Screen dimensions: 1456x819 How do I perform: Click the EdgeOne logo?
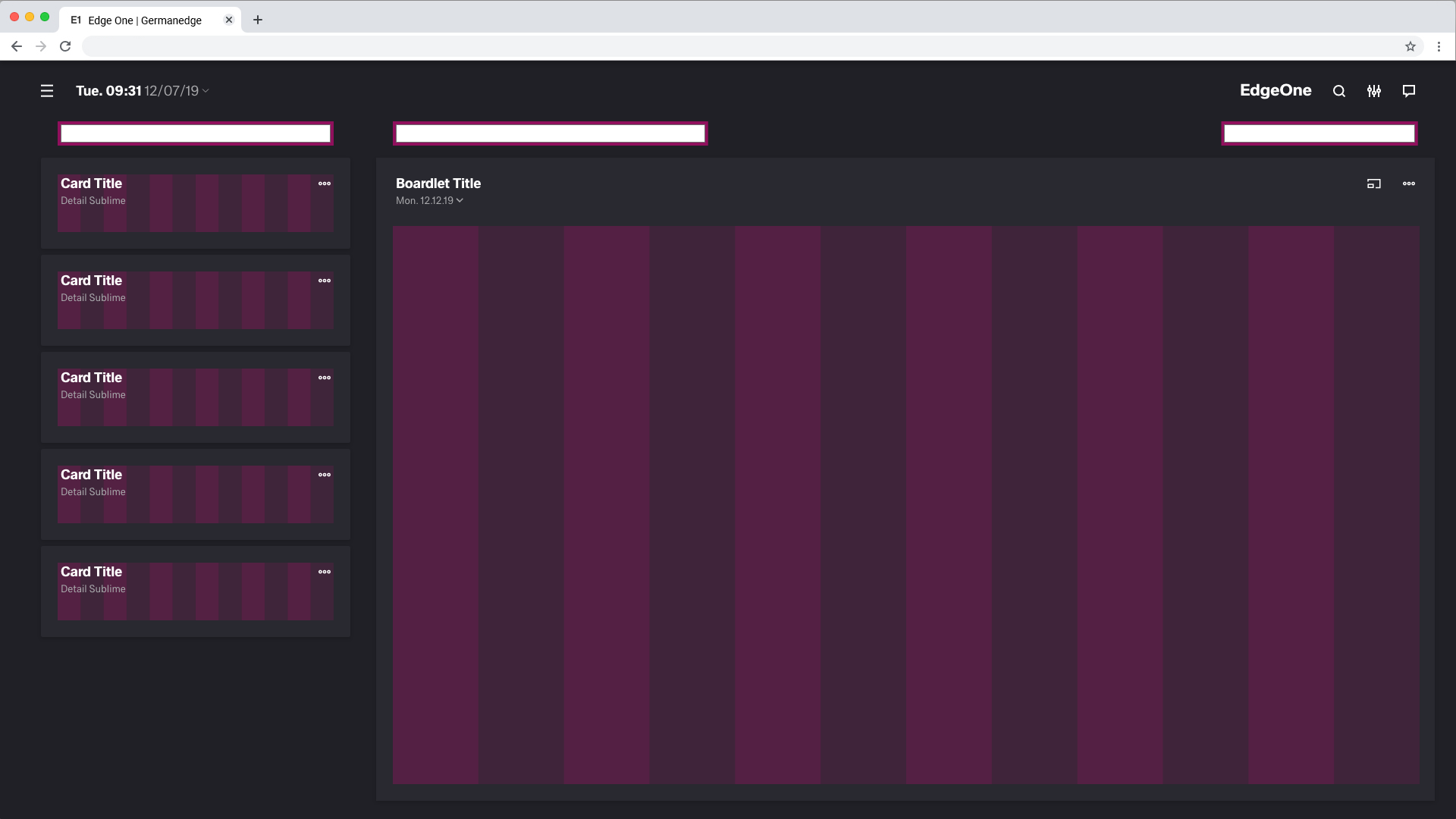click(1276, 90)
